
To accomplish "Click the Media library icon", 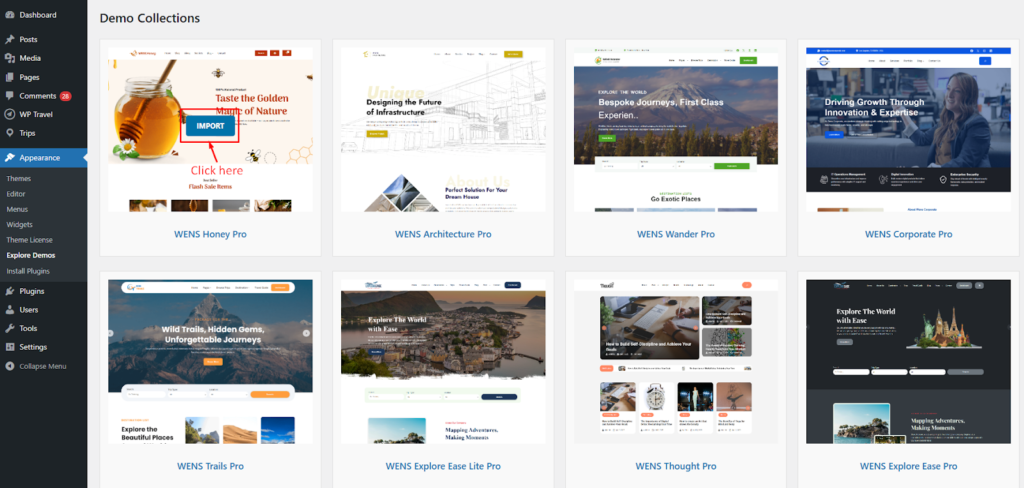I will [x=9, y=58].
